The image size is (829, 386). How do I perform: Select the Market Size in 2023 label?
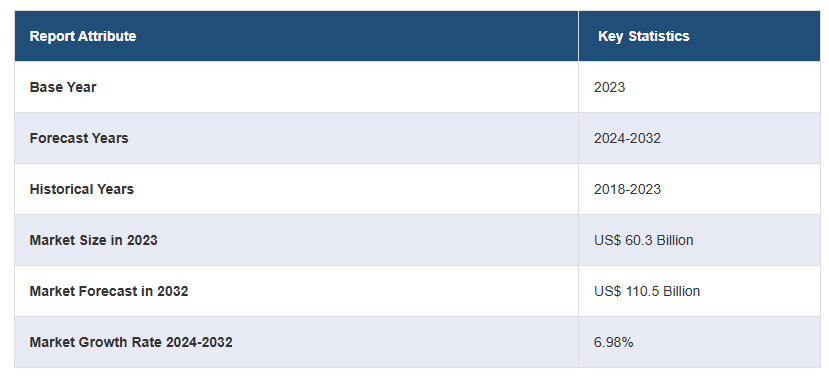click(94, 240)
